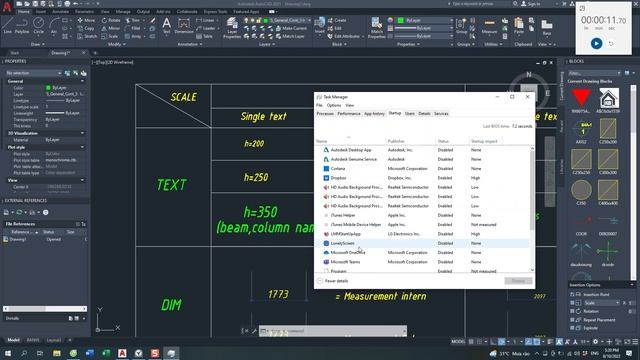The height and width of the screenshot is (360, 640).
Task: Toggle the Scale checkbox in Insertion Options
Action: [x=572, y=303]
